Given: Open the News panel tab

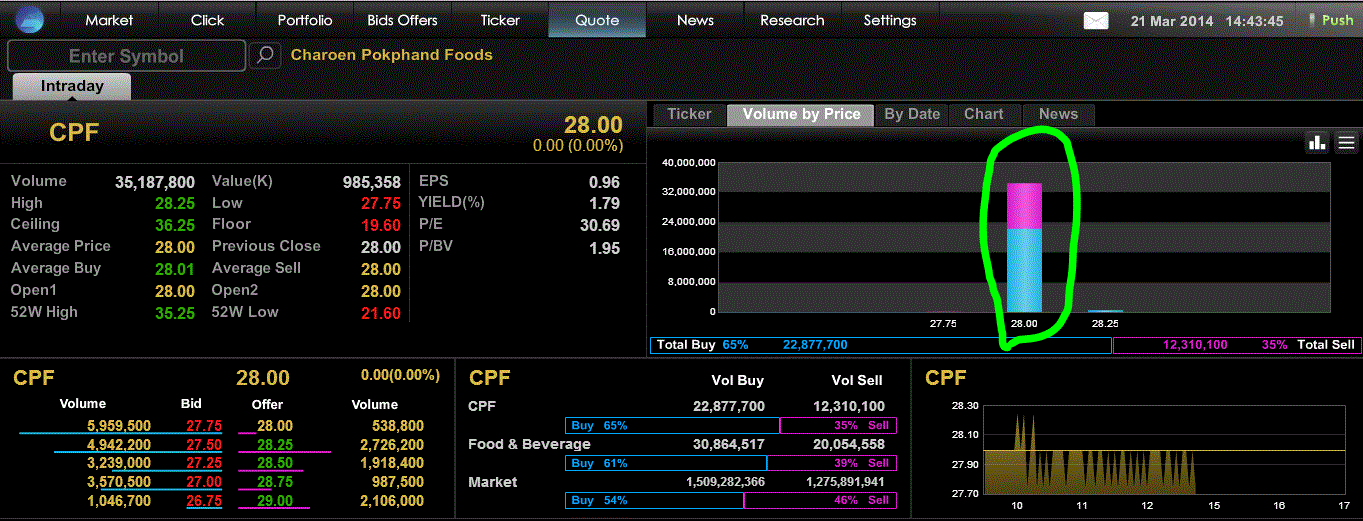Looking at the screenshot, I should coord(1058,114).
